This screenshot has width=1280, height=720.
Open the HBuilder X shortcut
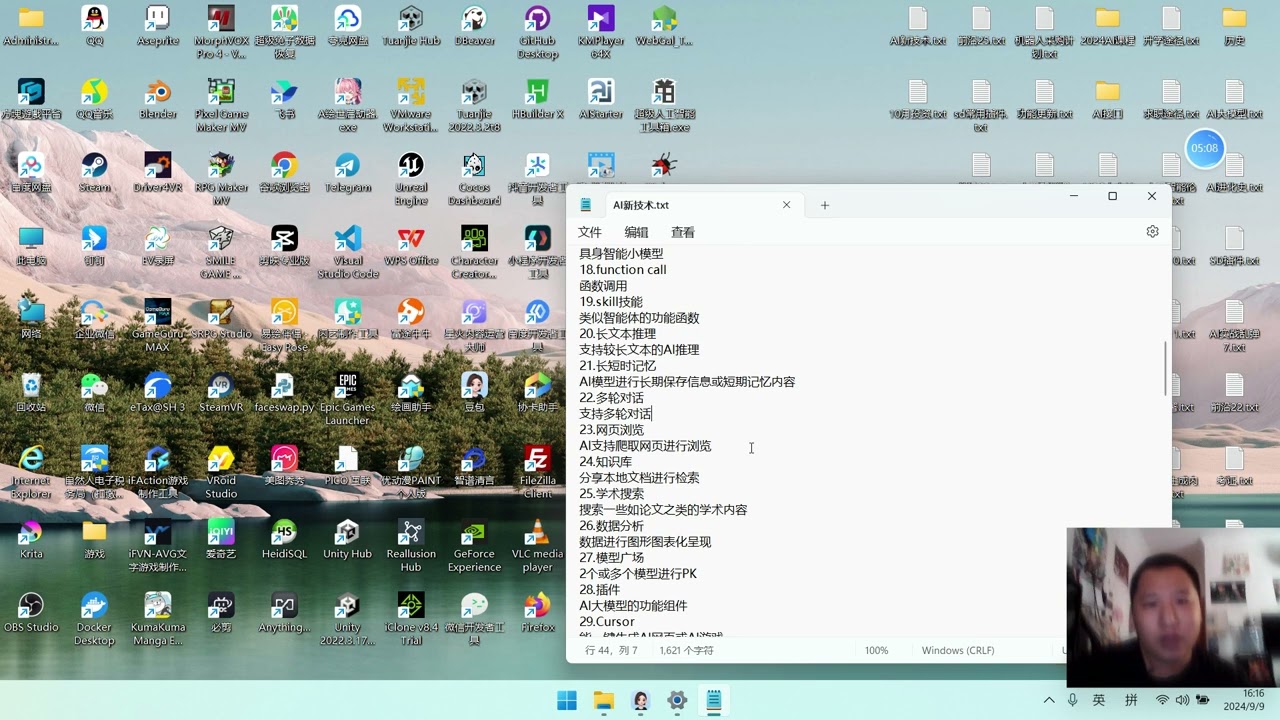(538, 99)
